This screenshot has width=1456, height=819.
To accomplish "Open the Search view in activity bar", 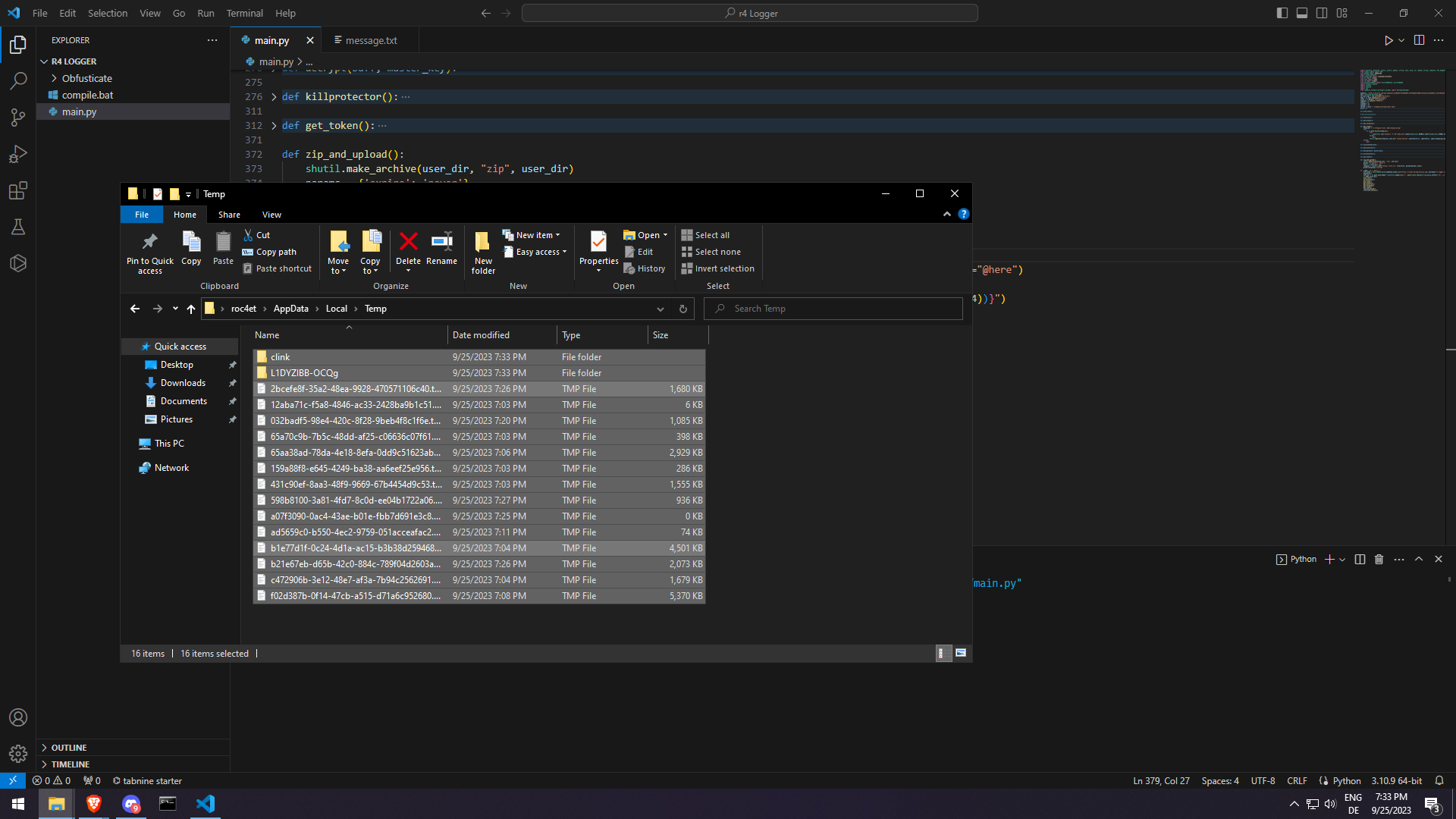I will [18, 80].
